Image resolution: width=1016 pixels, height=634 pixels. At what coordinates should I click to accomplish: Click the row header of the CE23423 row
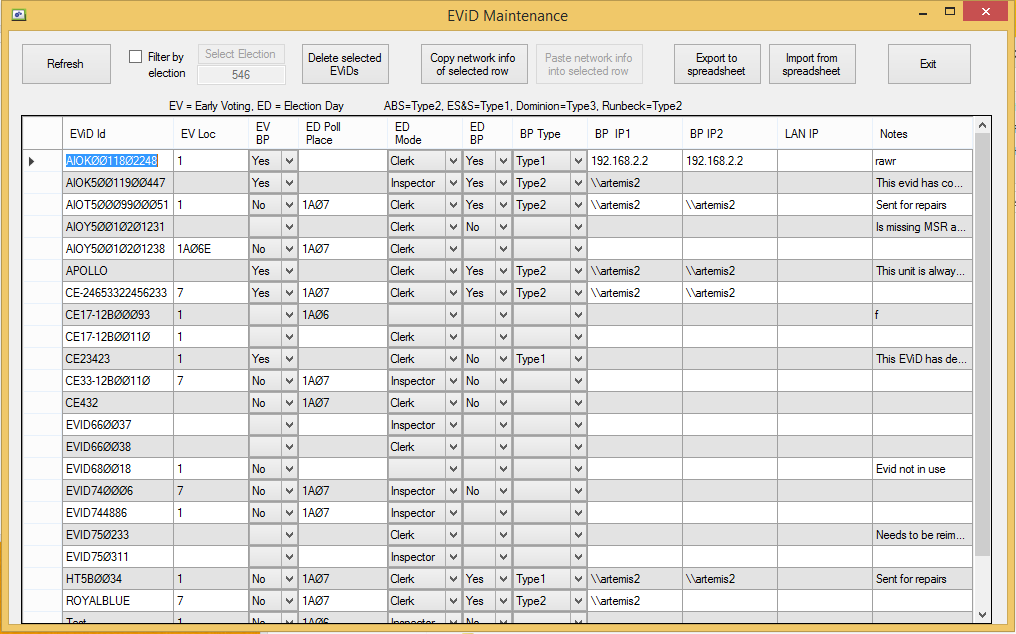(x=43, y=359)
